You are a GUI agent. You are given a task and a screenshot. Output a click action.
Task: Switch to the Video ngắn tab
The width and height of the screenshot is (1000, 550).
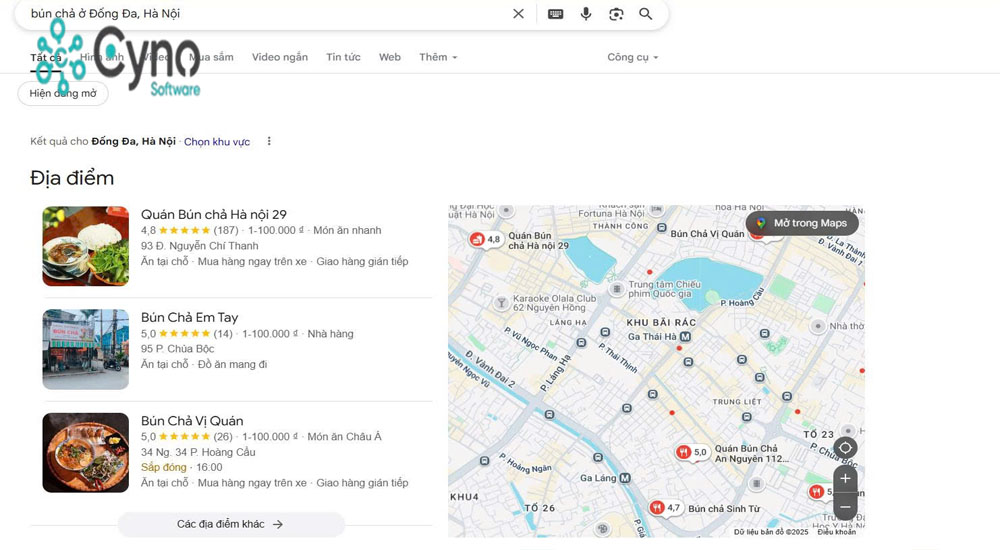[280, 57]
